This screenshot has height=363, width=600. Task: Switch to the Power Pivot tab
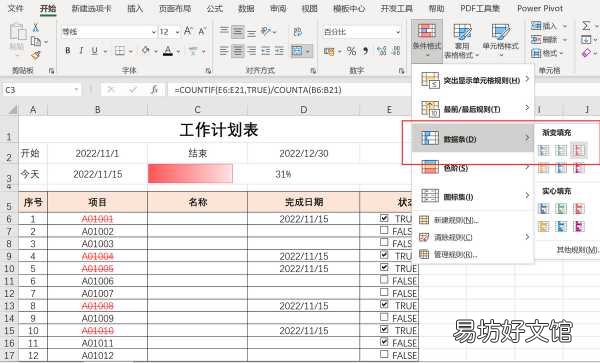coord(540,8)
